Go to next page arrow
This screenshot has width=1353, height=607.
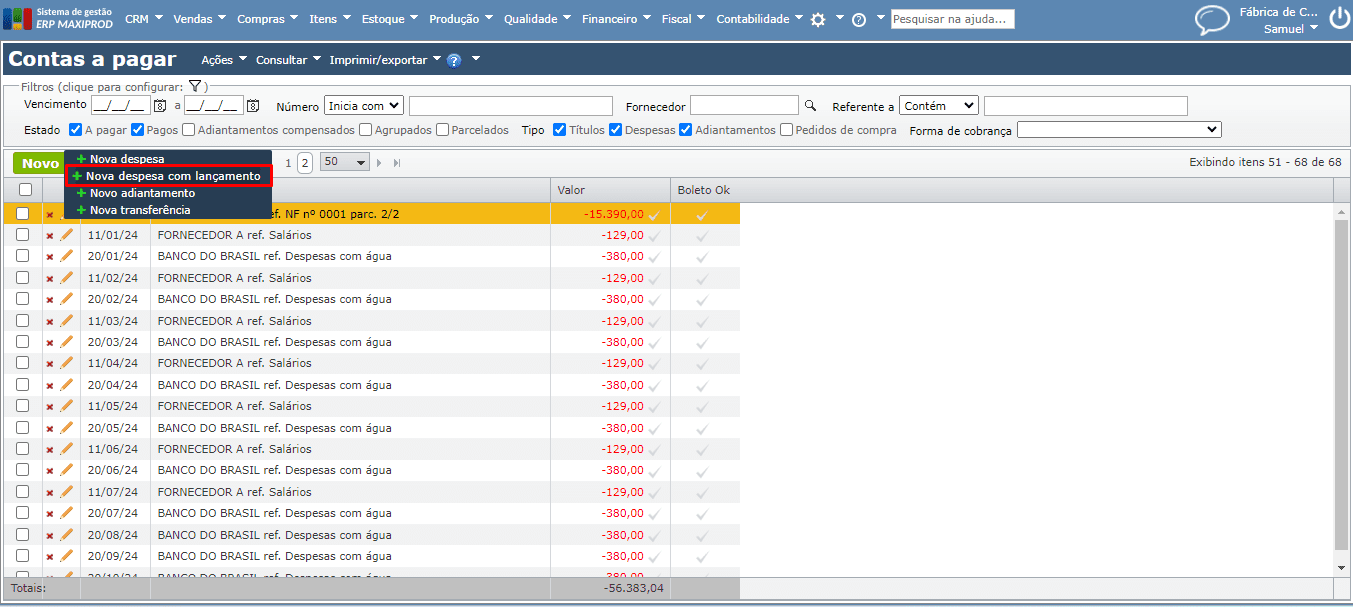pyautogui.click(x=379, y=163)
